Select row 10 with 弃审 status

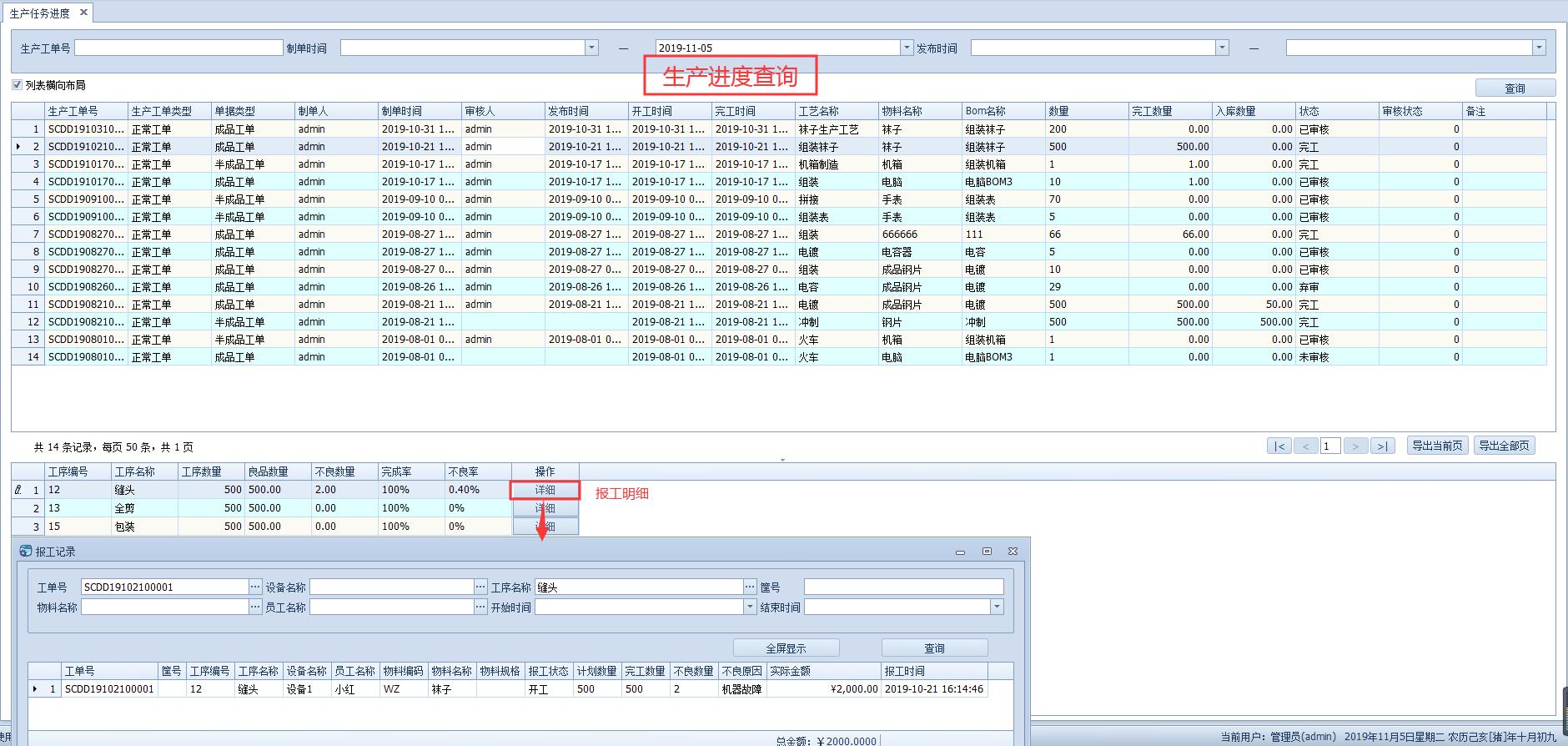pyautogui.click(x=778, y=287)
